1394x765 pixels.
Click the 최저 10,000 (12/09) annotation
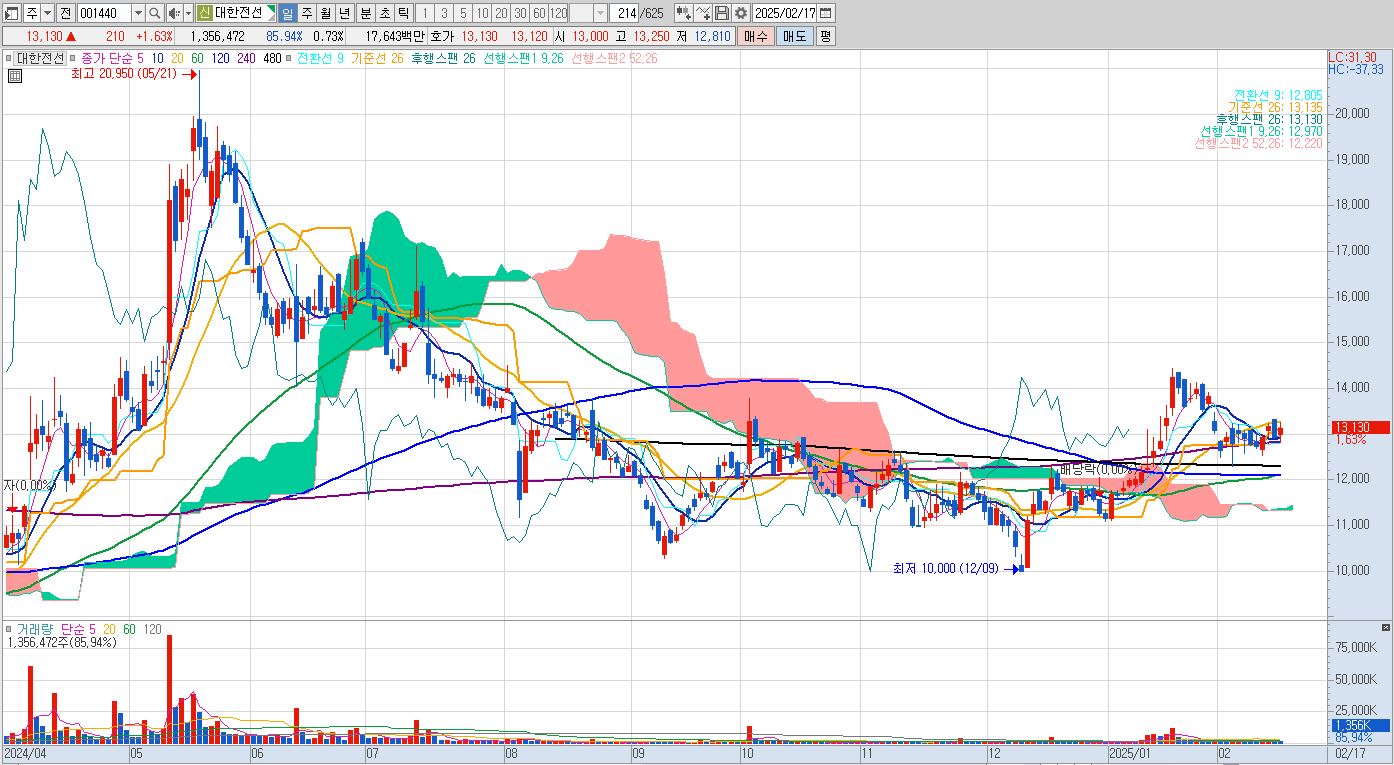(x=946, y=568)
